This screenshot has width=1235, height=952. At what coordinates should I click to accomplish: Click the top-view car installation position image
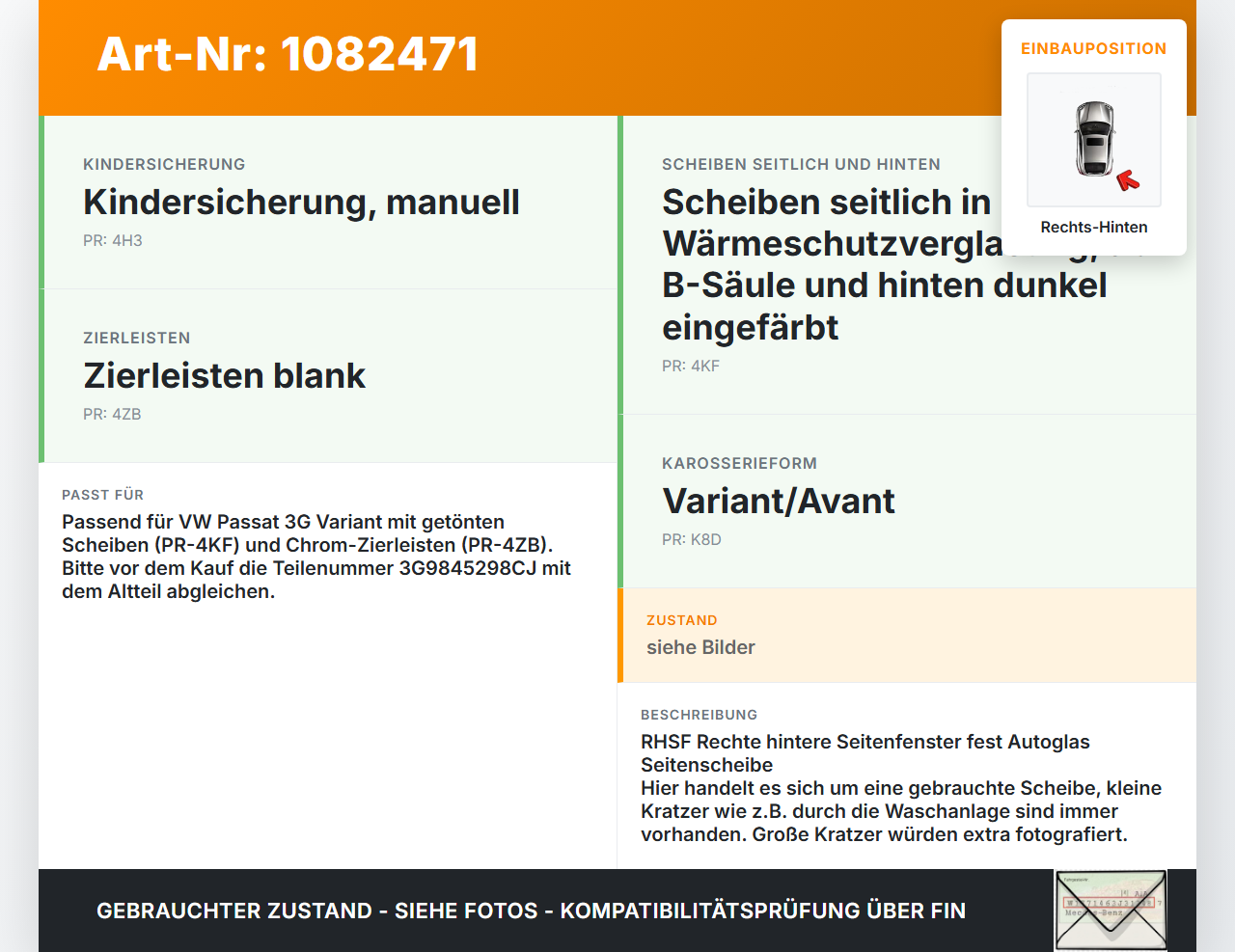pos(1094,140)
